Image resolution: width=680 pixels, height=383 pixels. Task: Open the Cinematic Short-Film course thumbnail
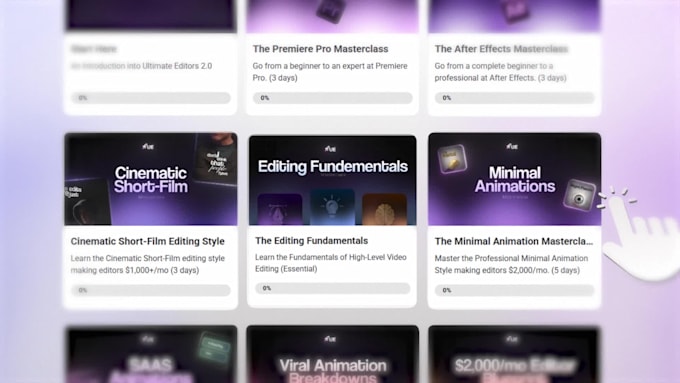coord(151,179)
